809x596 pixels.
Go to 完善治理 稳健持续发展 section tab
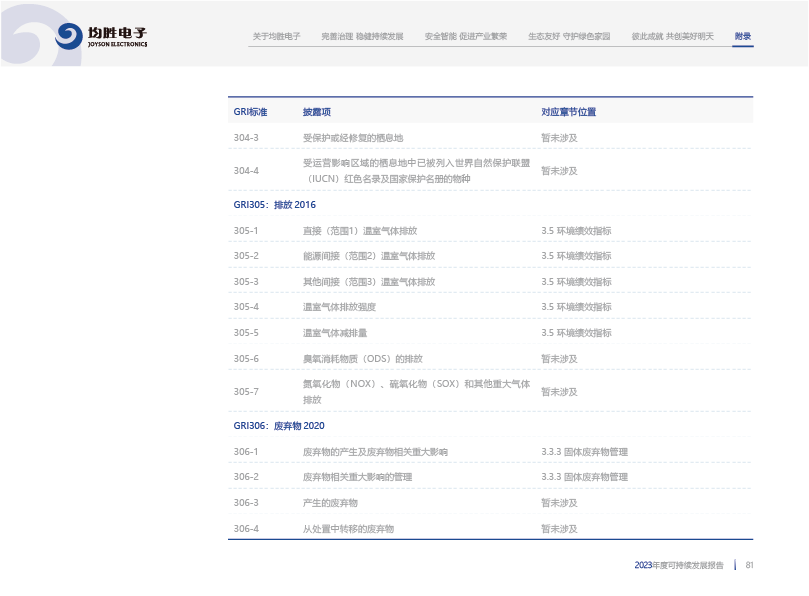(x=362, y=36)
